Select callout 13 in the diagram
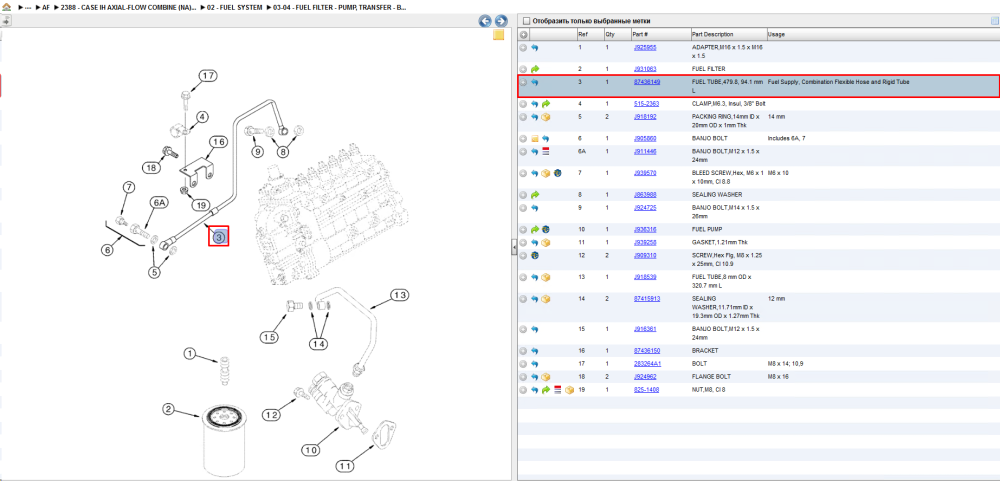The image size is (1000, 481). [399, 295]
